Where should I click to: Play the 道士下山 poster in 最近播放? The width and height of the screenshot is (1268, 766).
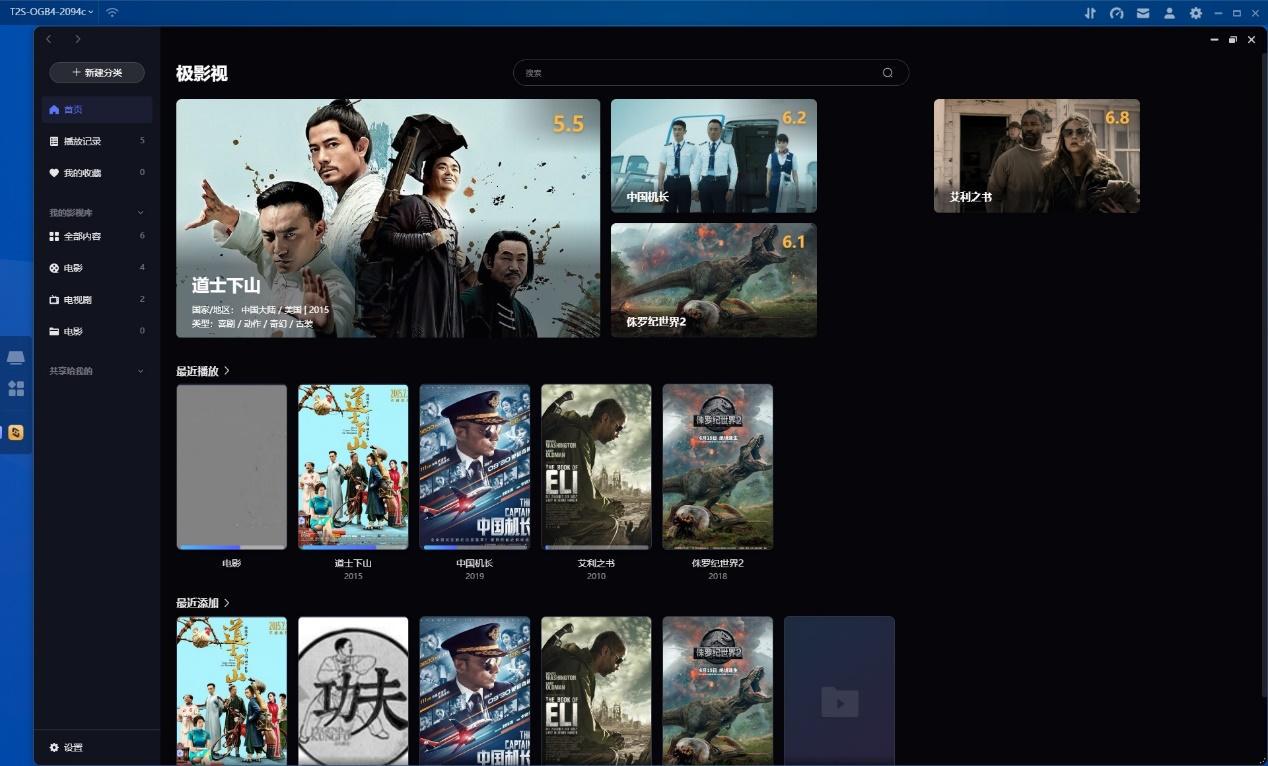pos(353,467)
